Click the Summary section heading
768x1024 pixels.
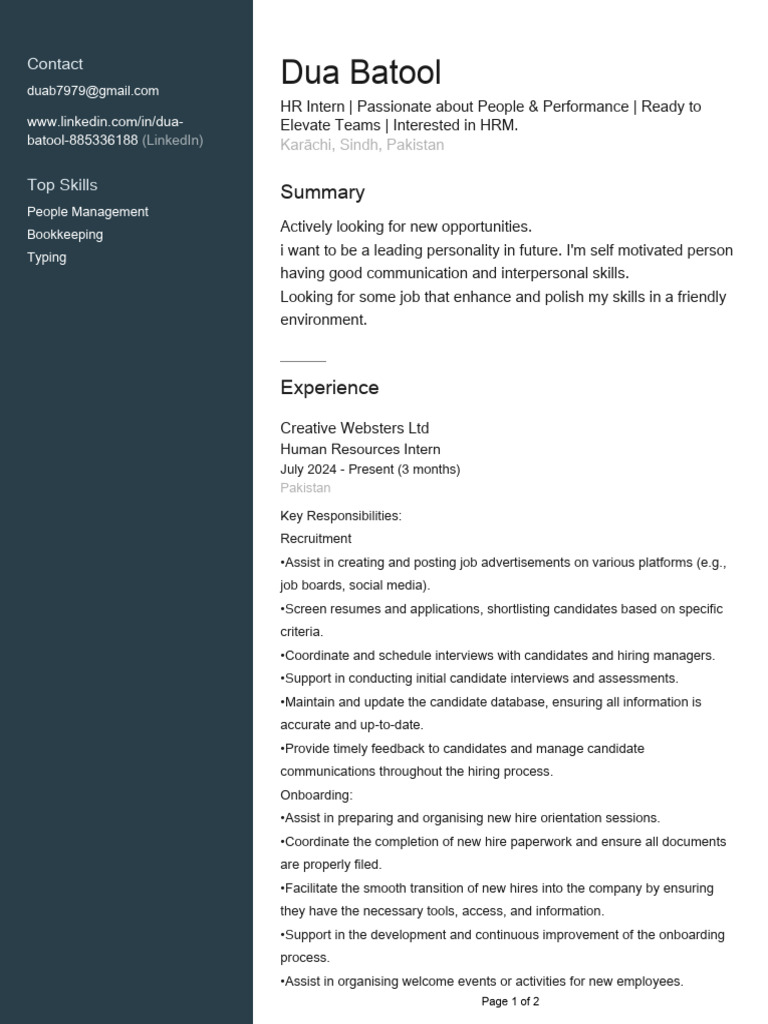322,193
